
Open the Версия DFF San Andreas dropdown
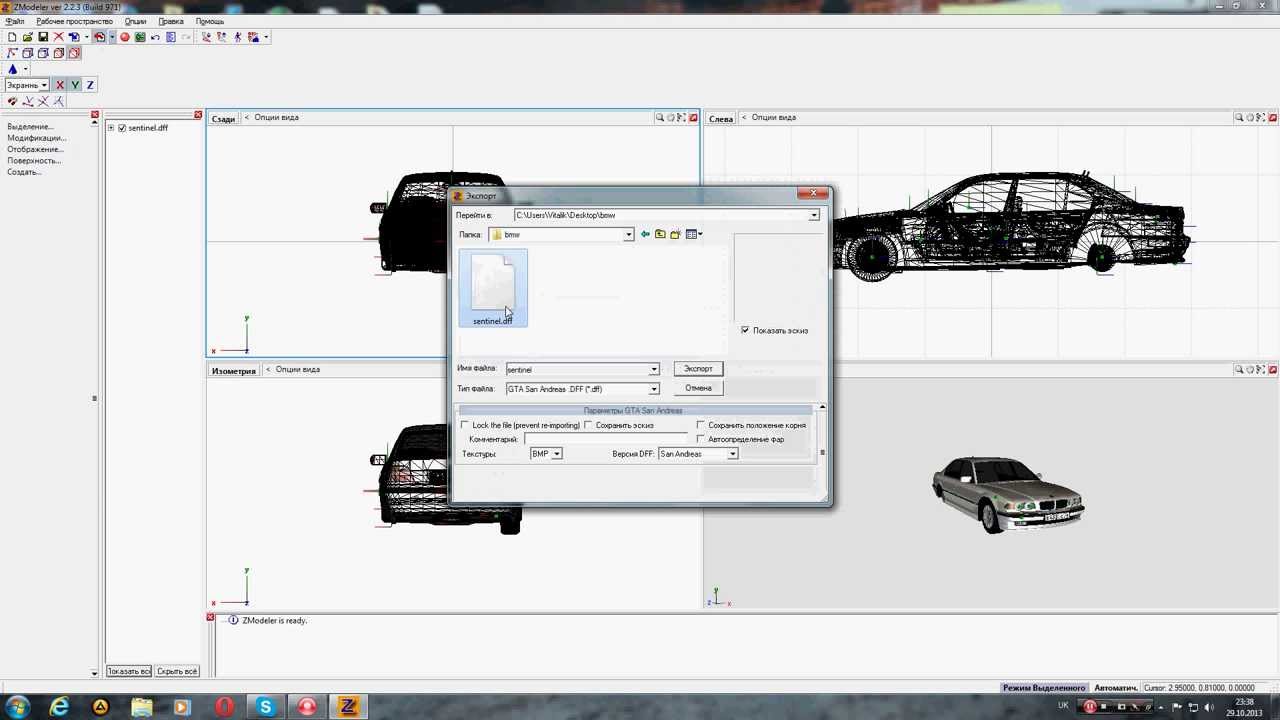coord(732,454)
